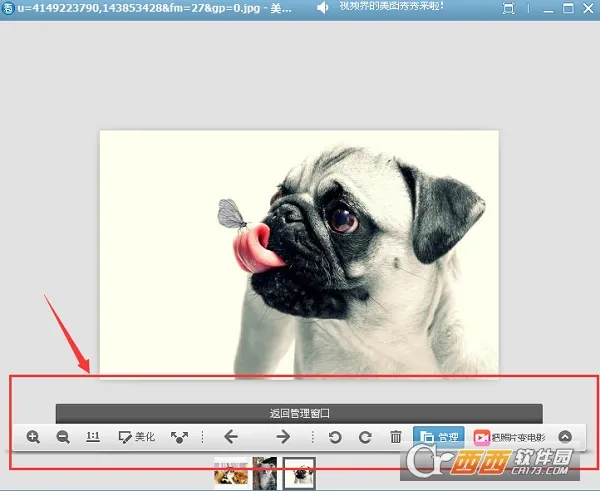Image resolution: width=600 pixels, height=491 pixels.
Task: Select the pug thumbnail in filmstrip
Action: [x=299, y=473]
